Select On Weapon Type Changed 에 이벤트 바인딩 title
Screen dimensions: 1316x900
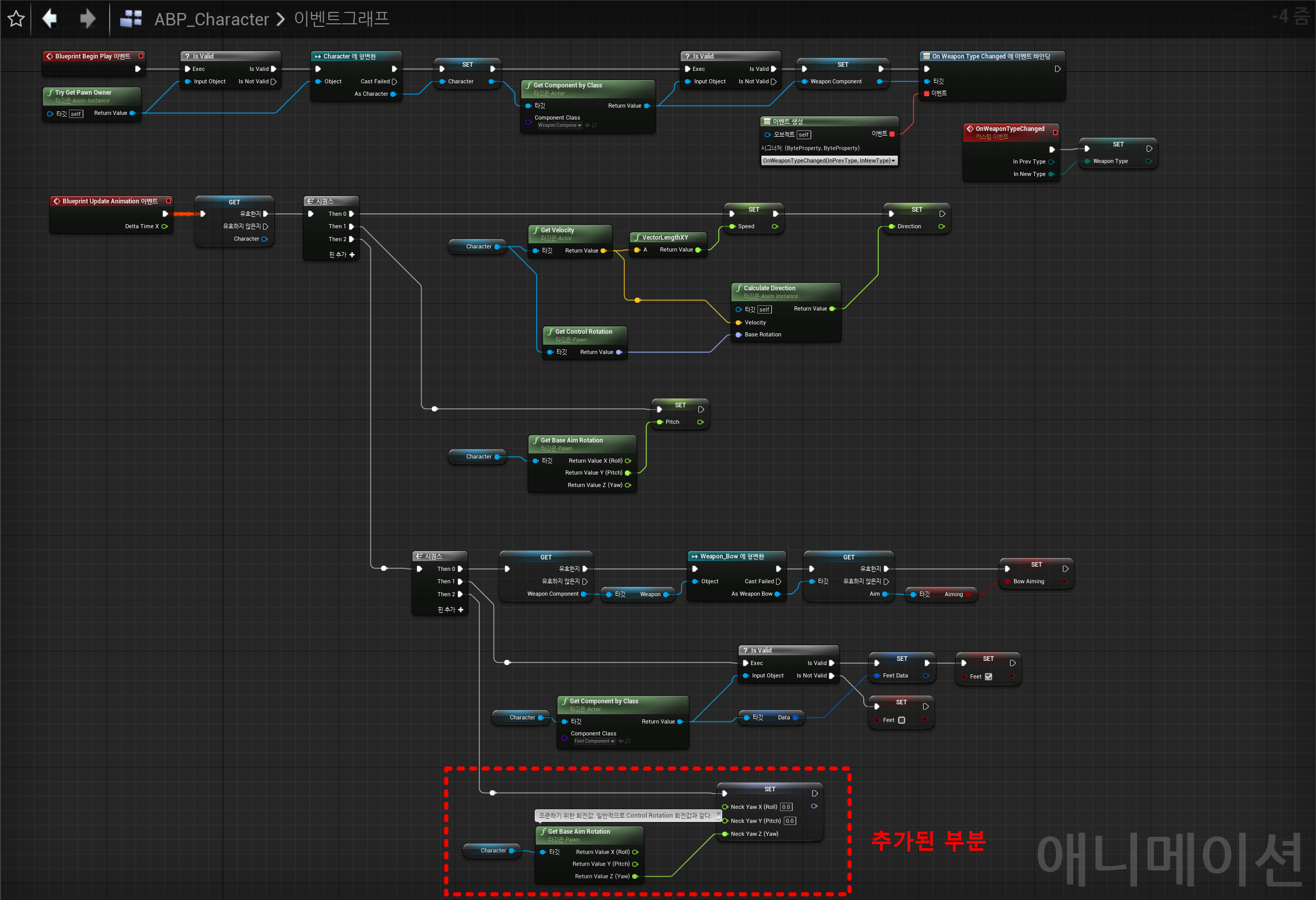(x=991, y=56)
